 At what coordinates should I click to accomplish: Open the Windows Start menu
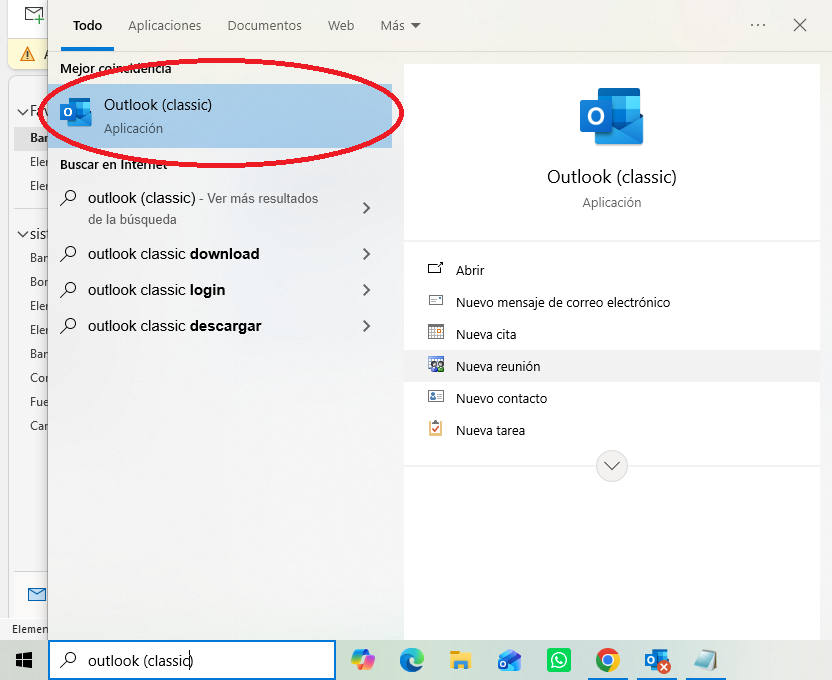click(x=24, y=660)
